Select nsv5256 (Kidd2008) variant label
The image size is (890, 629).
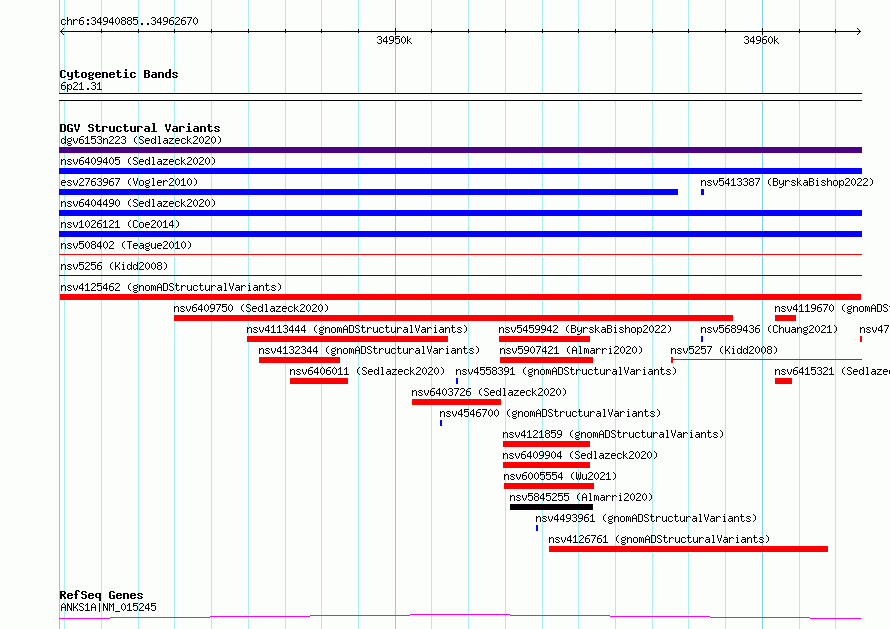114,266
